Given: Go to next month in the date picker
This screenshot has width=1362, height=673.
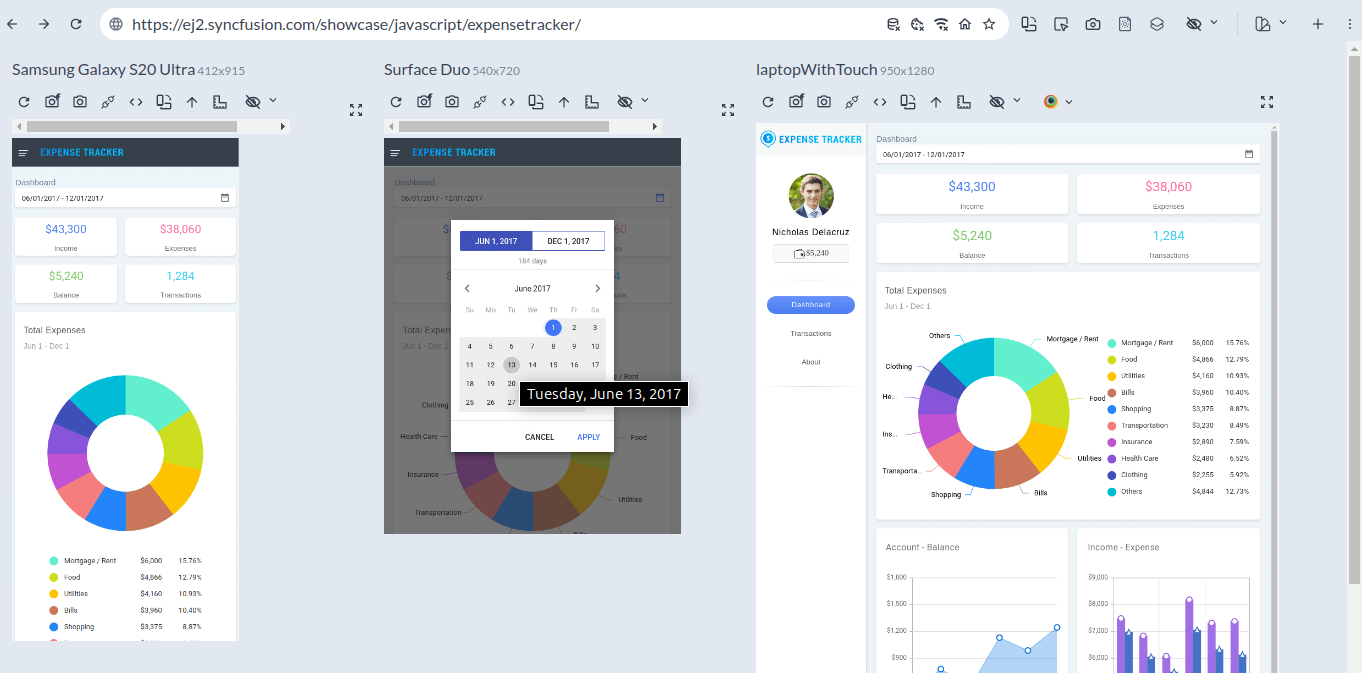Looking at the screenshot, I should pyautogui.click(x=597, y=289).
